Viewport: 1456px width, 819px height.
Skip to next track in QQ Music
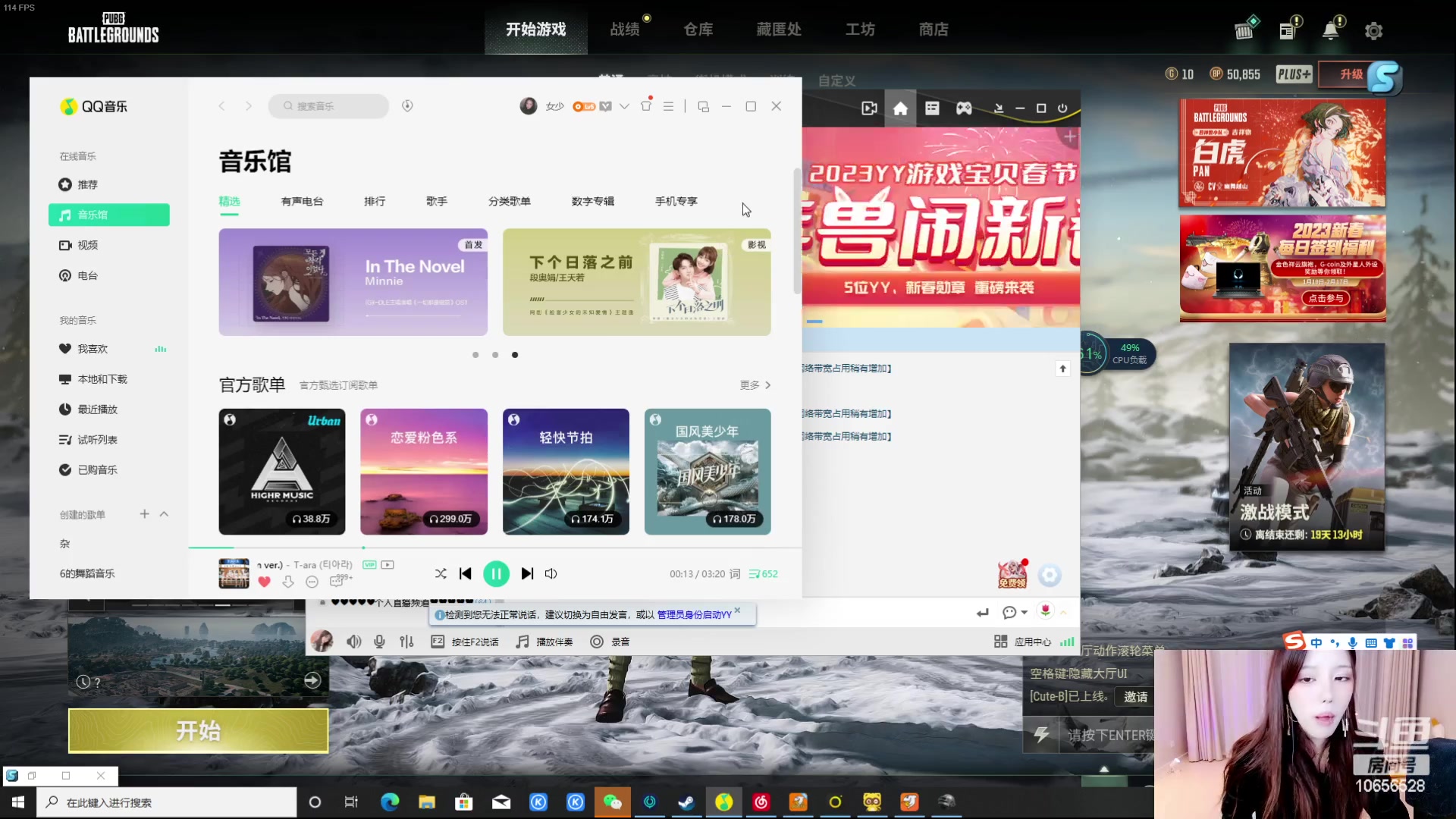[527, 574]
